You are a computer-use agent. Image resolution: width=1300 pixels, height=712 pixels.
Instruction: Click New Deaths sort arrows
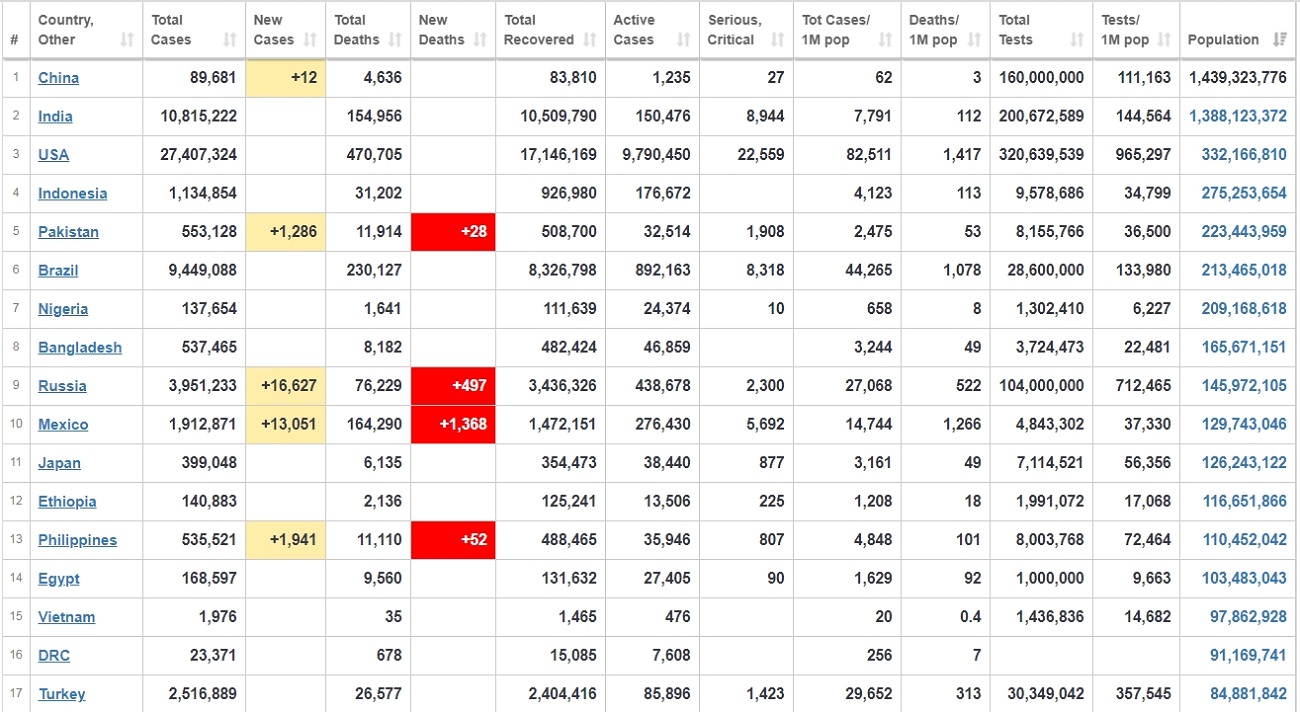480,40
